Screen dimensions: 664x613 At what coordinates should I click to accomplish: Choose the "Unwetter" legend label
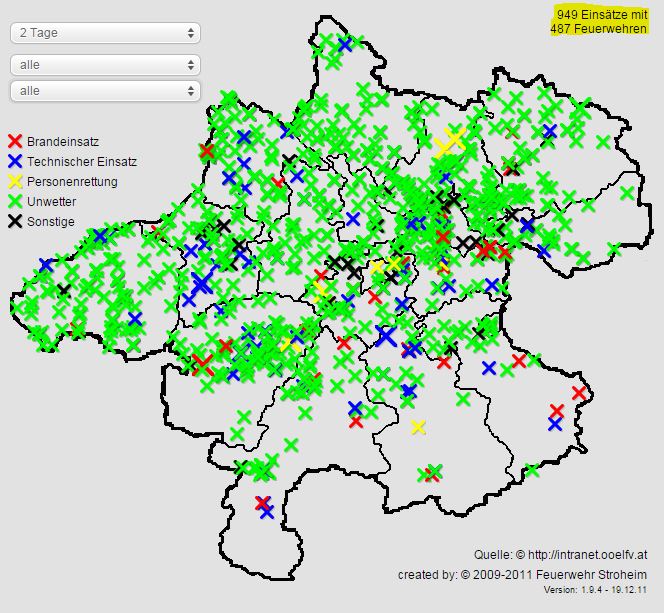[52, 202]
